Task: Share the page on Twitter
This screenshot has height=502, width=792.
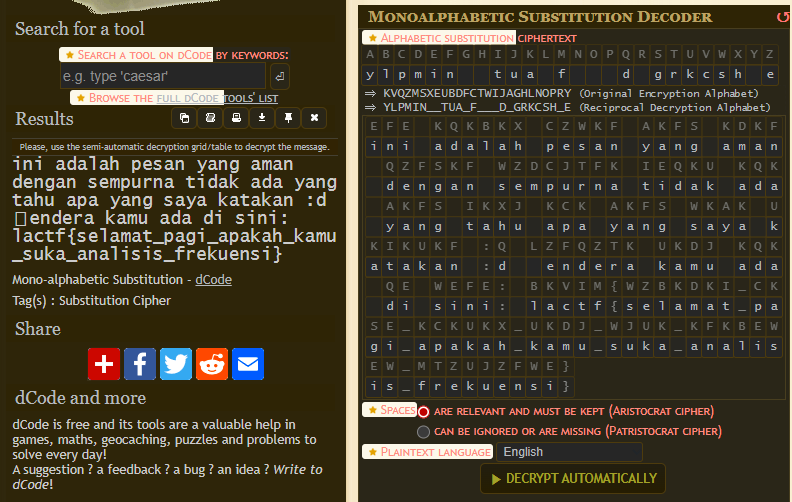Action: tap(176, 364)
